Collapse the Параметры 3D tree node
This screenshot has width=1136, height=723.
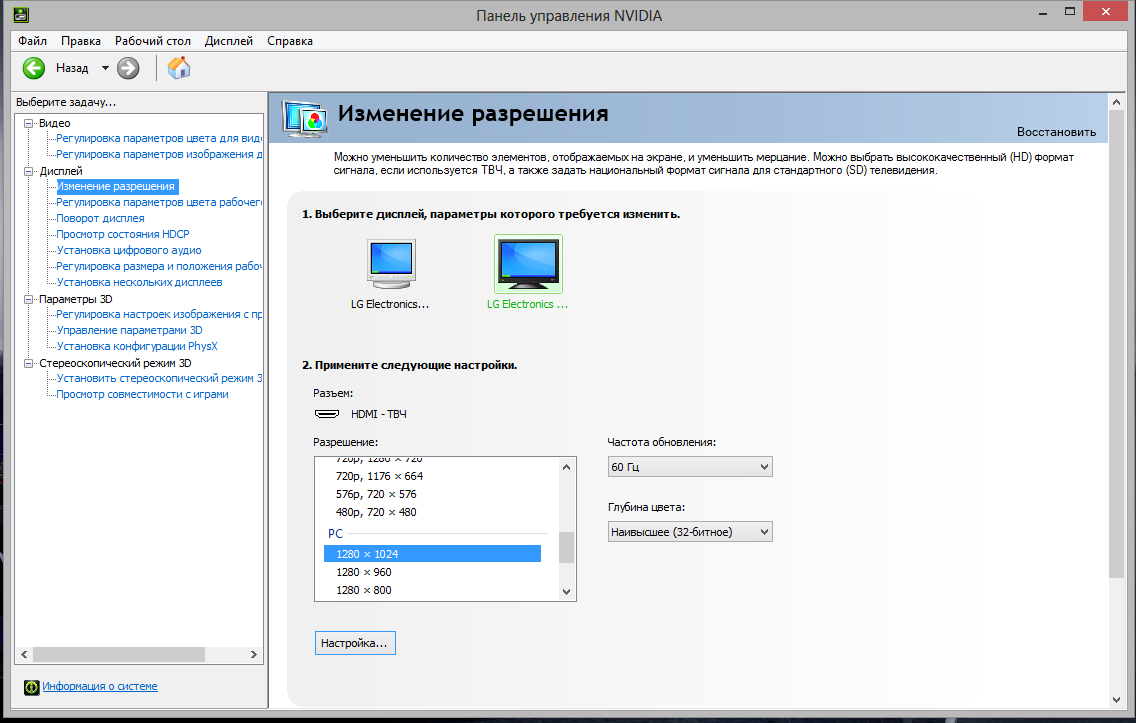click(28, 299)
